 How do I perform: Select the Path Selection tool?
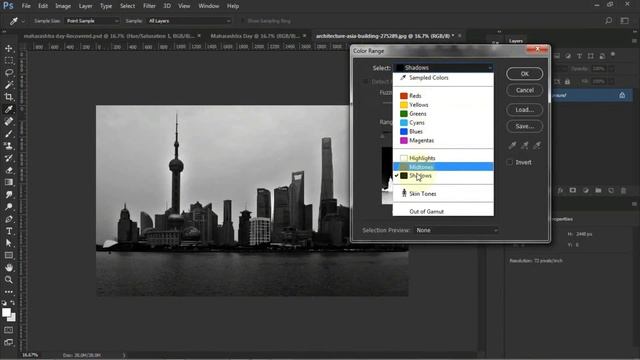tap(9, 243)
